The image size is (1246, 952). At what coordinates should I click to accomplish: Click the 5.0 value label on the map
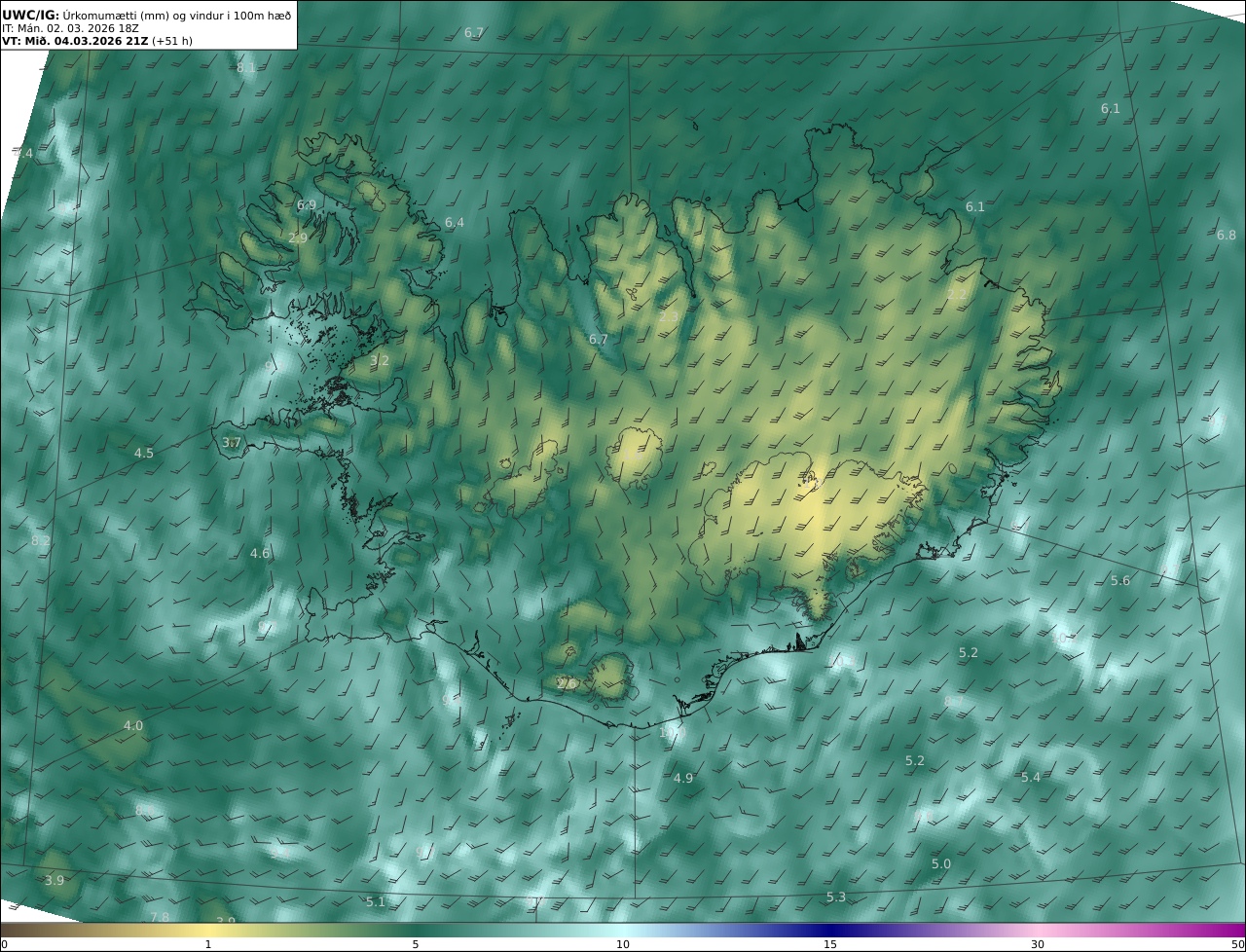tap(941, 863)
